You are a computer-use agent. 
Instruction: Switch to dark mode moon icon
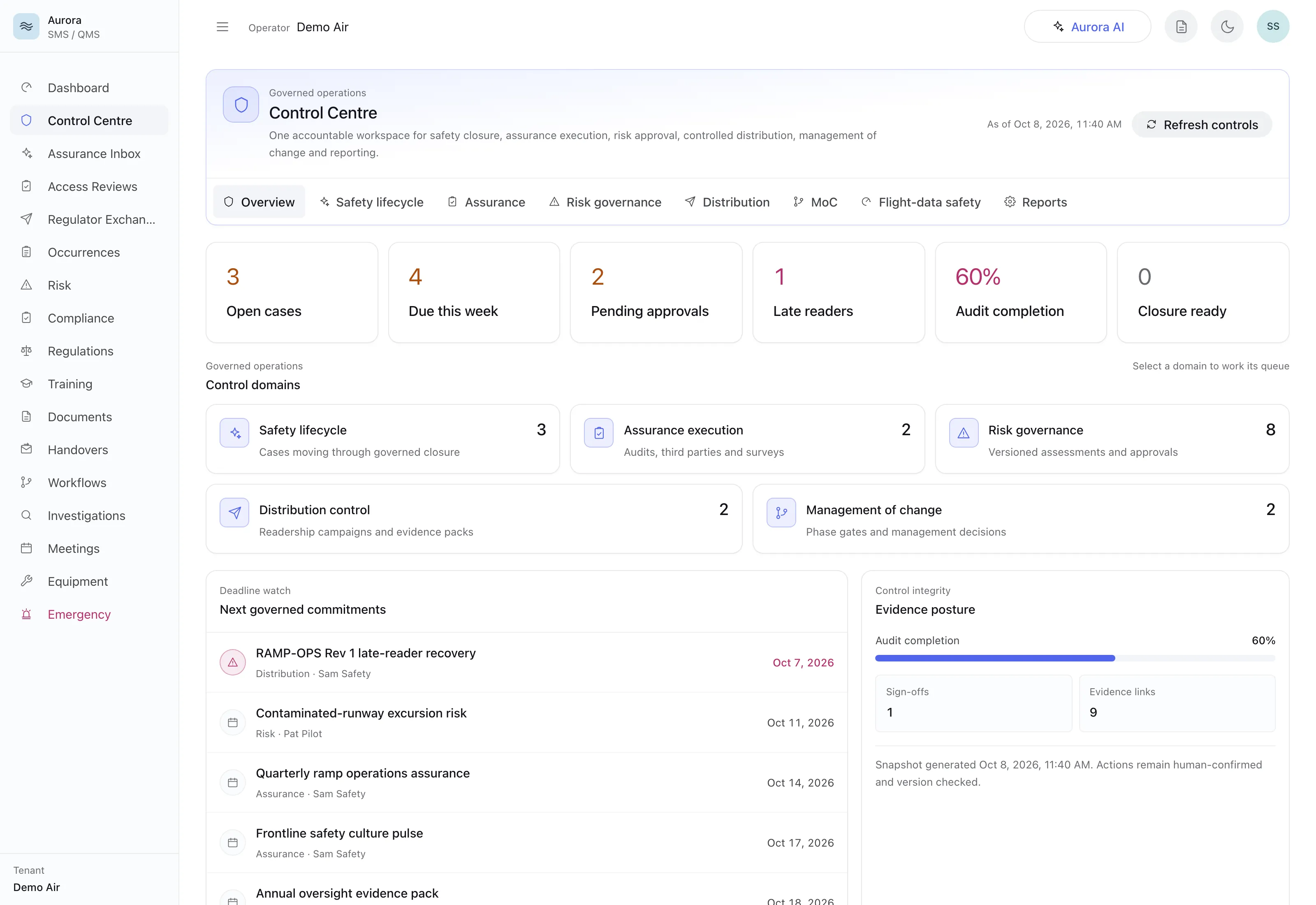pyautogui.click(x=1227, y=27)
